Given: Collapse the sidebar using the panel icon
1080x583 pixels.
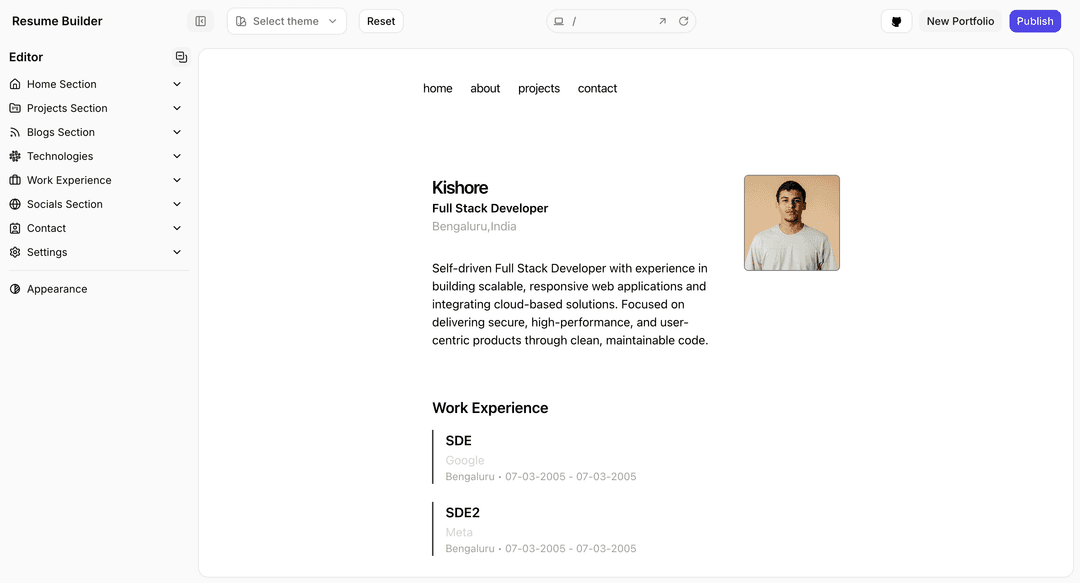Looking at the screenshot, I should [x=201, y=21].
